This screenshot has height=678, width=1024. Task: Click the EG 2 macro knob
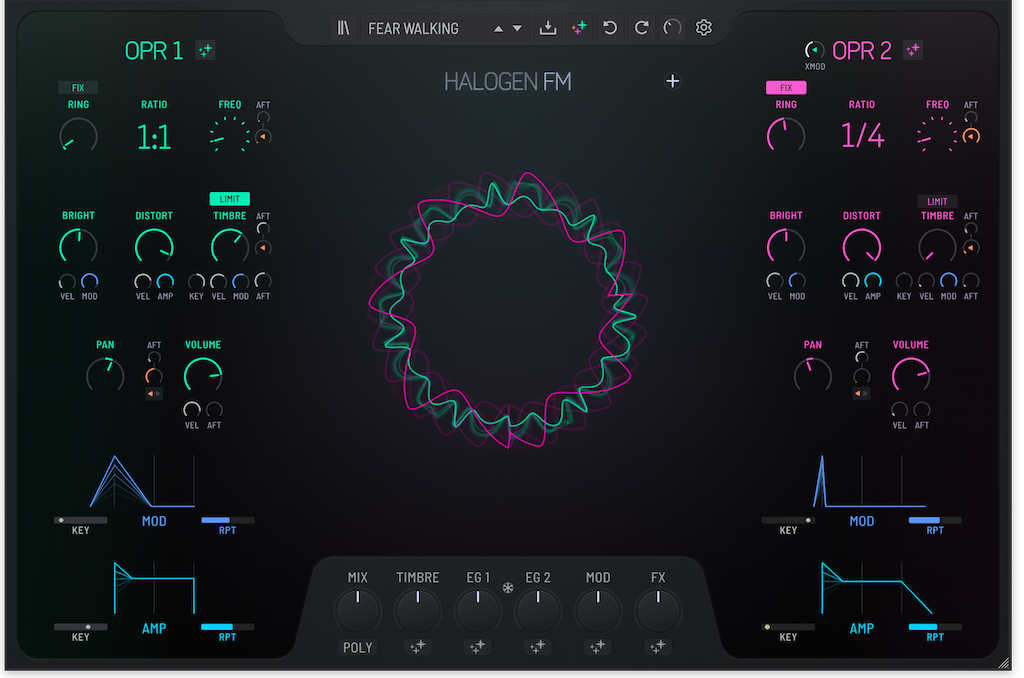(537, 611)
